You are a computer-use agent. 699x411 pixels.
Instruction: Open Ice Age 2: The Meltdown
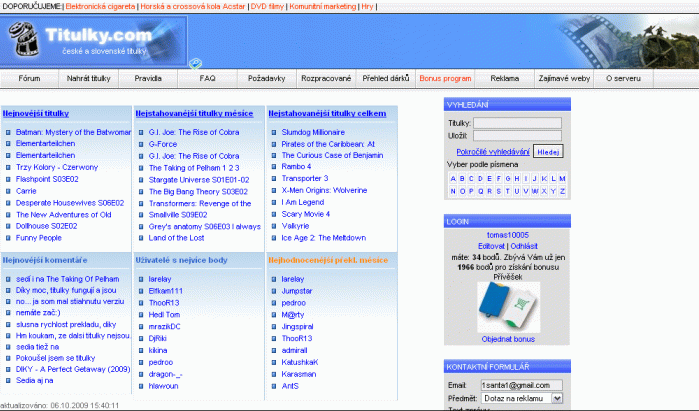[324, 238]
